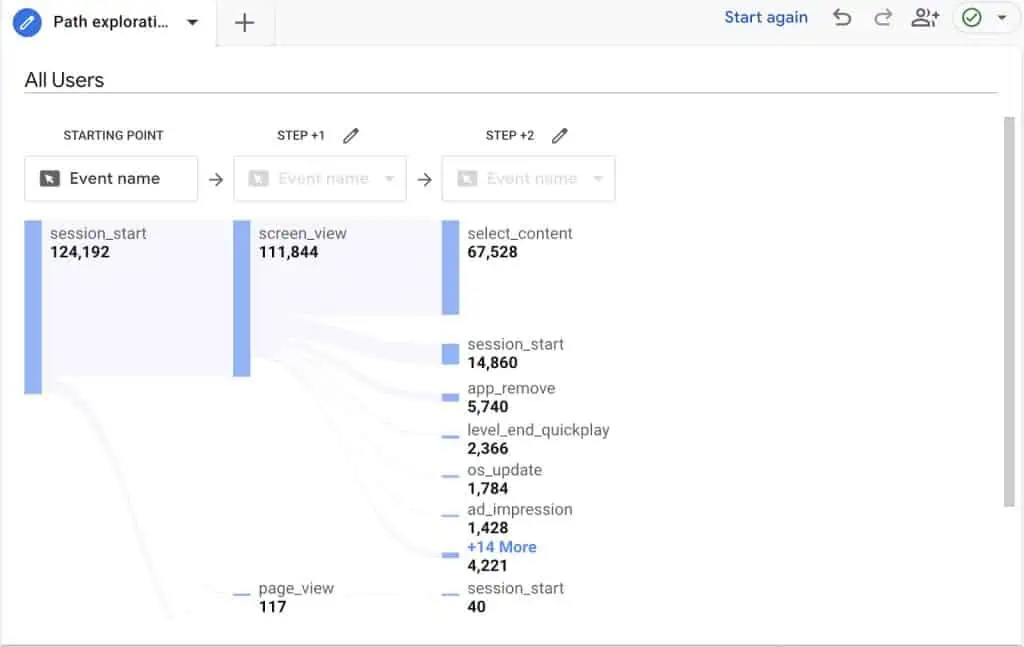Click the undo arrow icon

(842, 17)
